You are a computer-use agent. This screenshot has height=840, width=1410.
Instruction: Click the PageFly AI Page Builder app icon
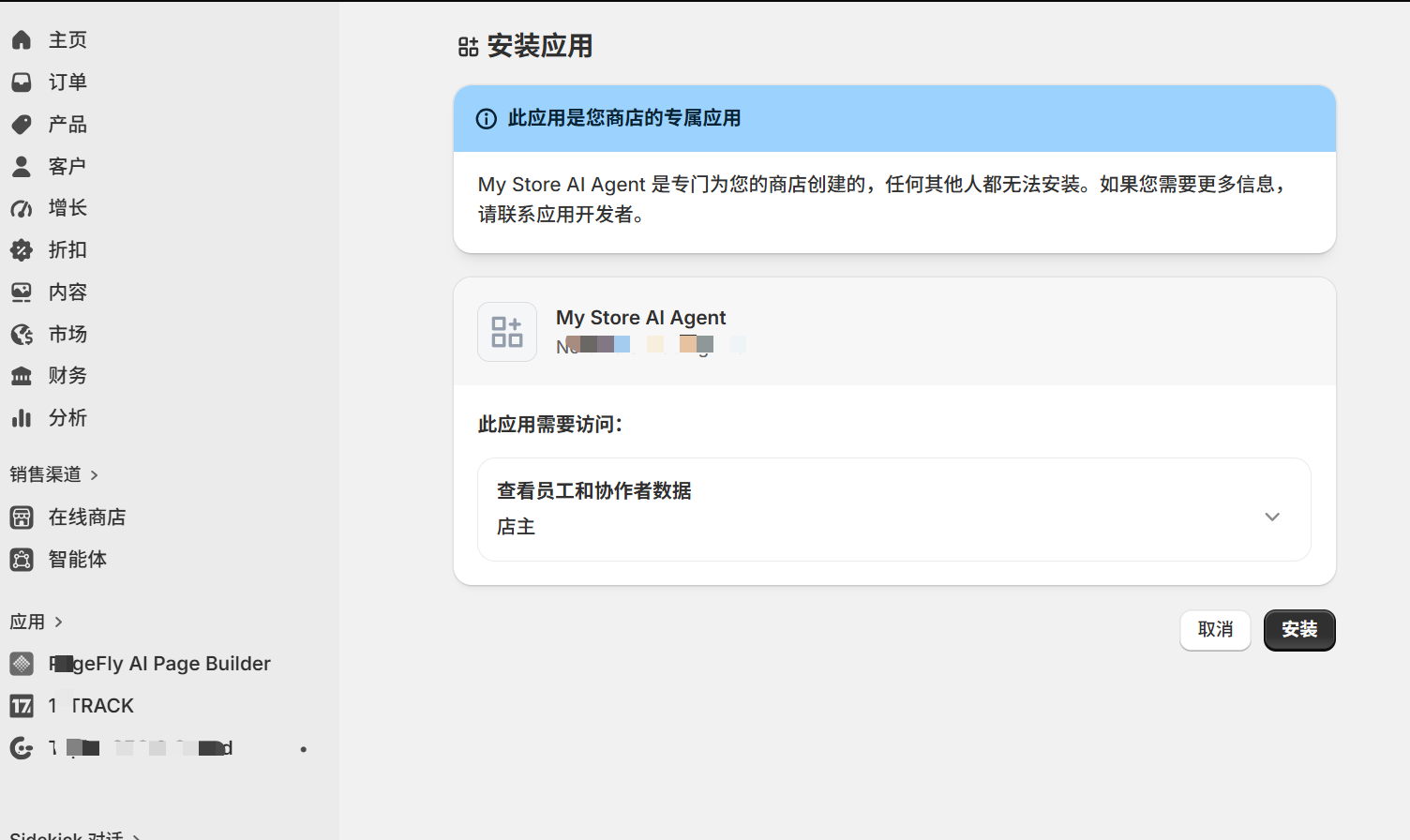22,664
